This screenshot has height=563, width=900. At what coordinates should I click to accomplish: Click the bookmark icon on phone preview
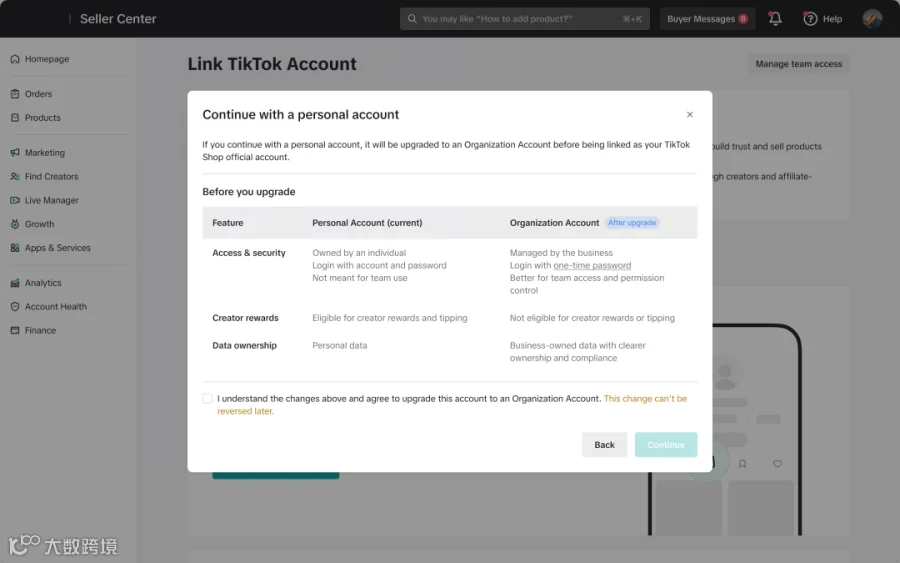(x=742, y=464)
